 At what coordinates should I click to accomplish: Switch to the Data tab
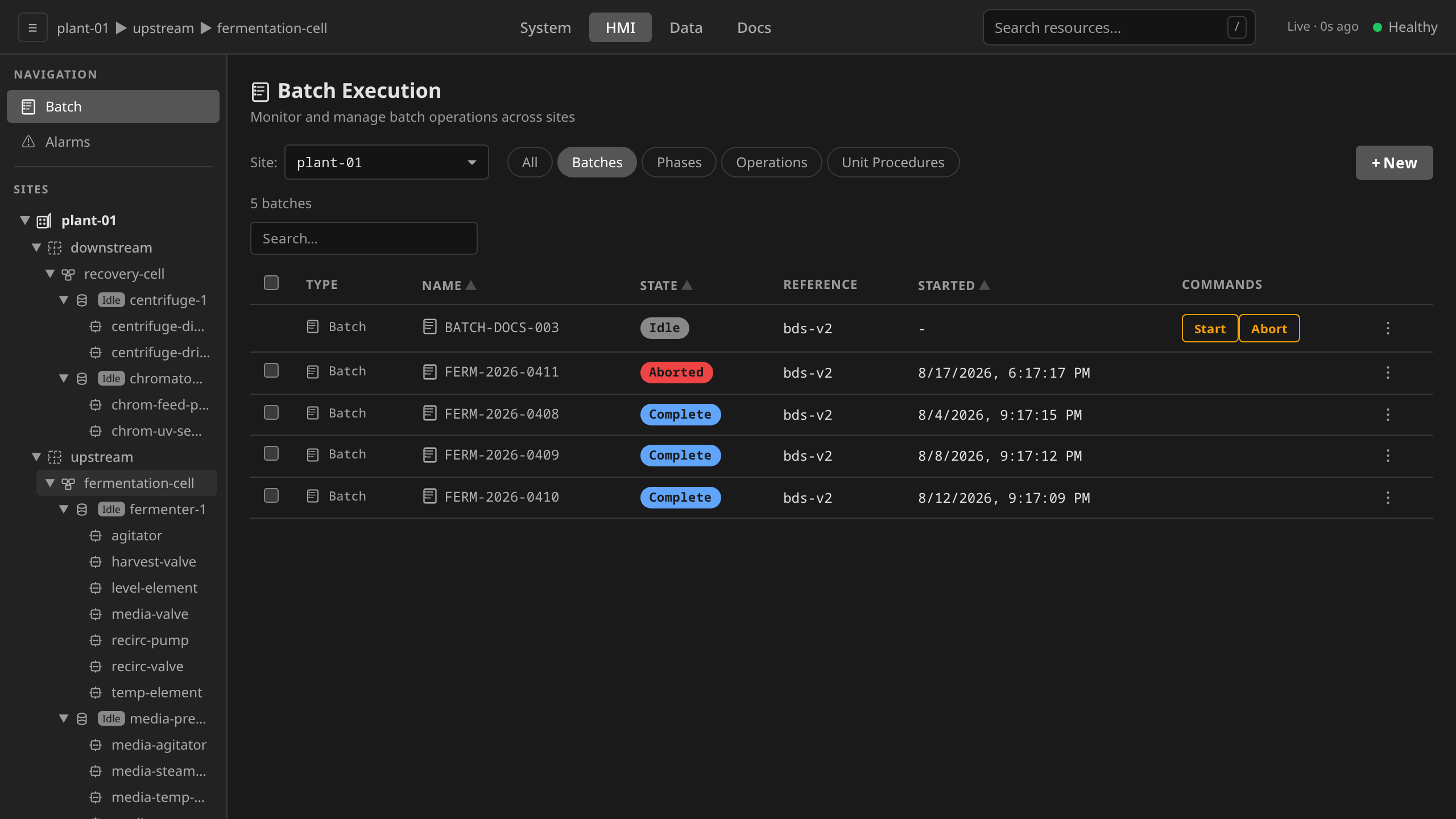click(686, 27)
